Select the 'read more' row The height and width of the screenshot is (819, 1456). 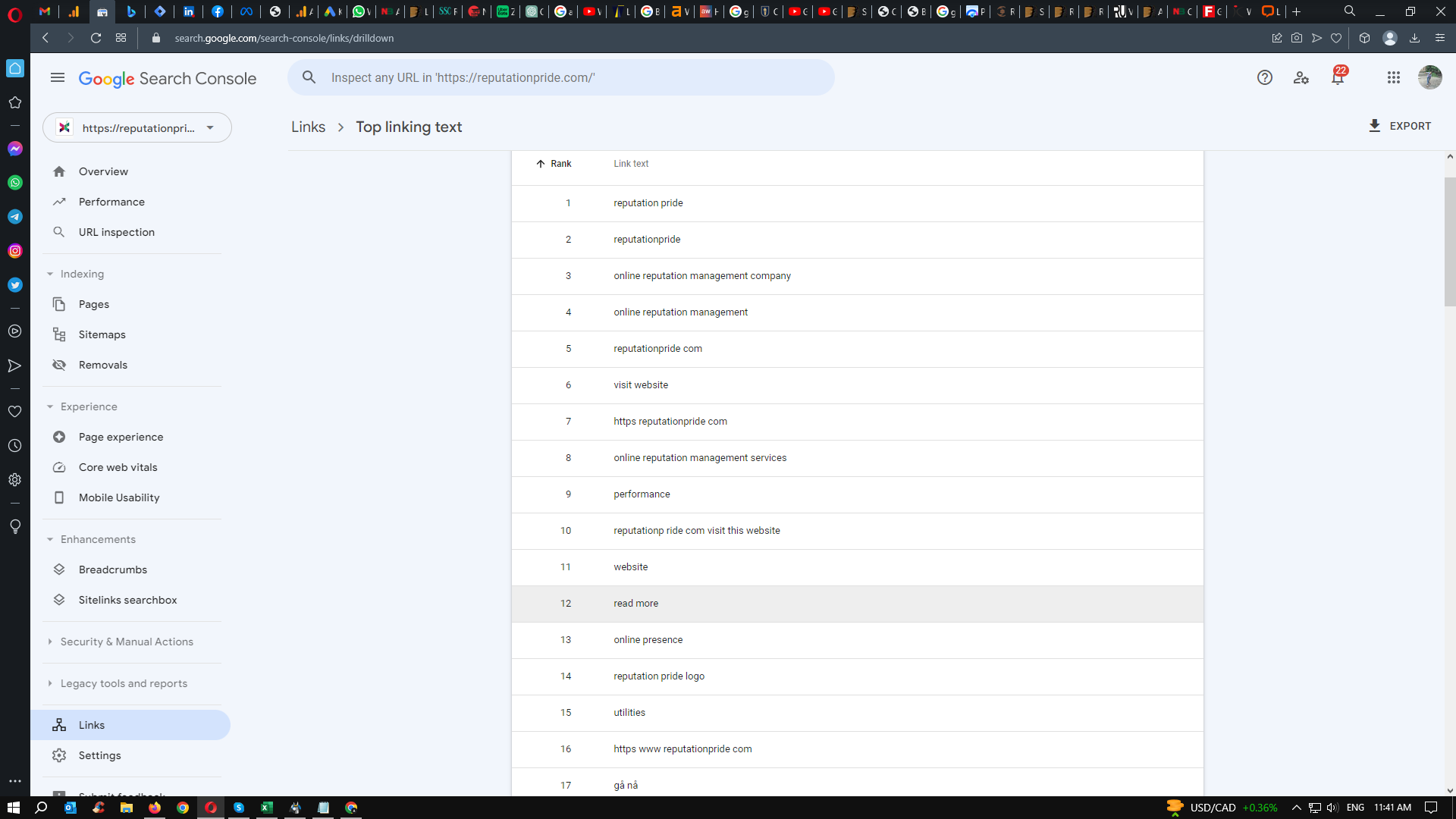pos(857,604)
